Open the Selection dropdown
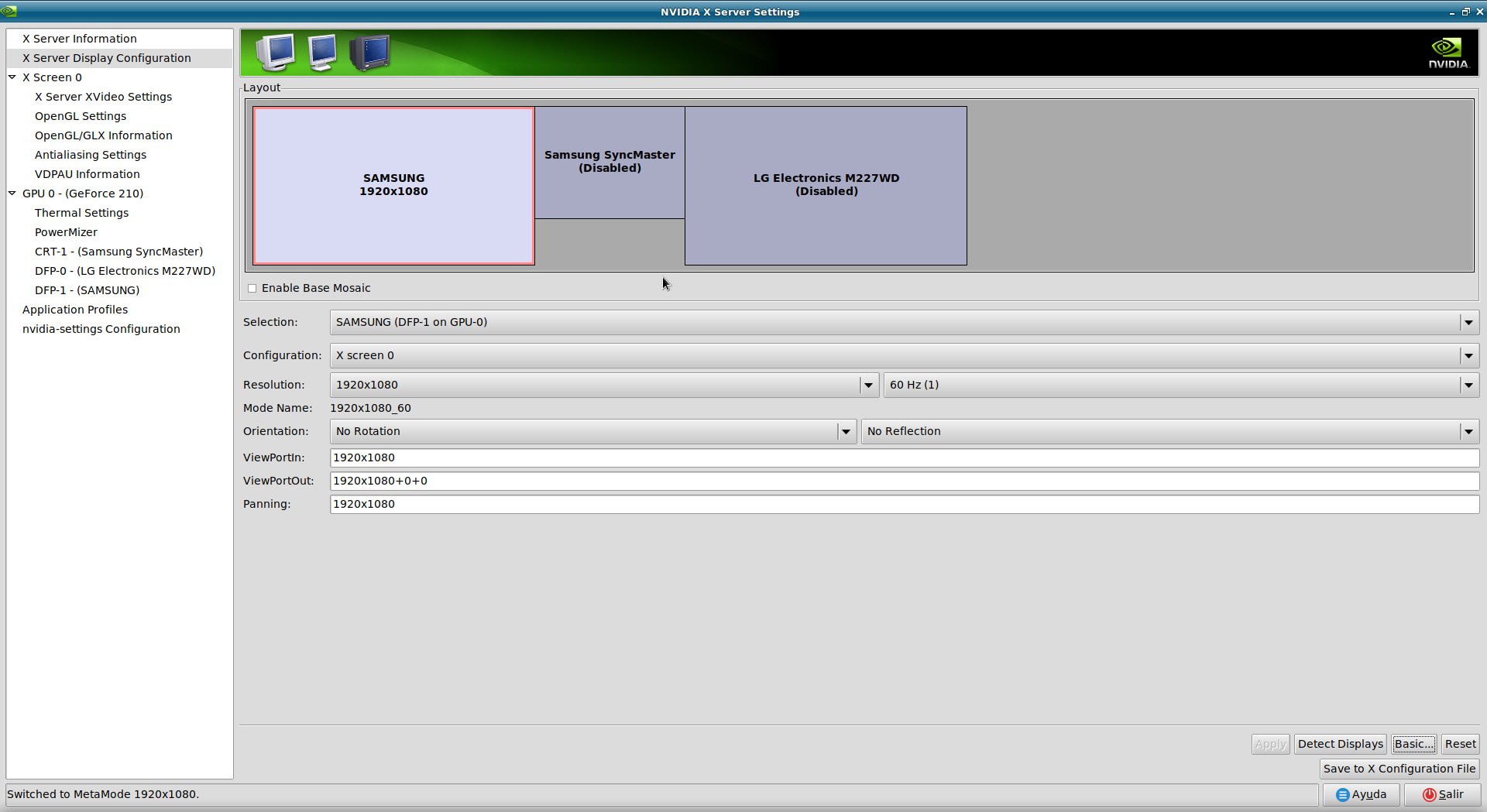 point(905,322)
